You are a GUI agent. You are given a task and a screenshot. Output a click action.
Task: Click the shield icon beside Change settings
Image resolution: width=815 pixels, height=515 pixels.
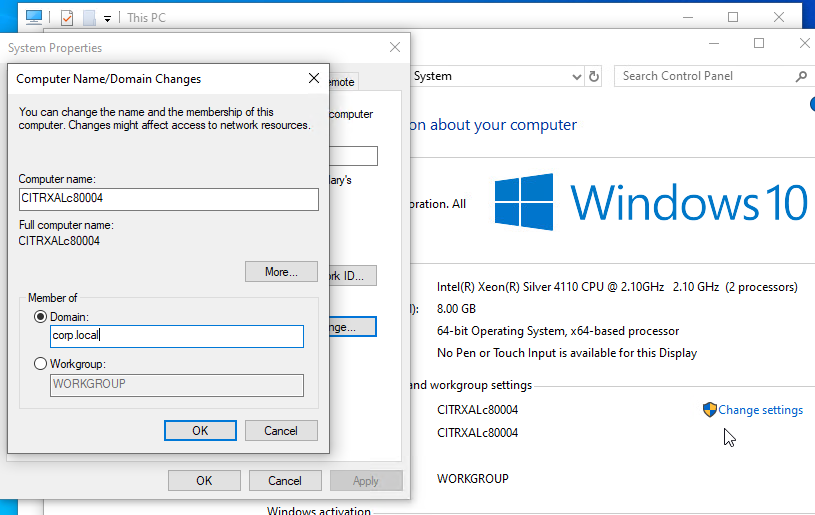[x=709, y=410]
